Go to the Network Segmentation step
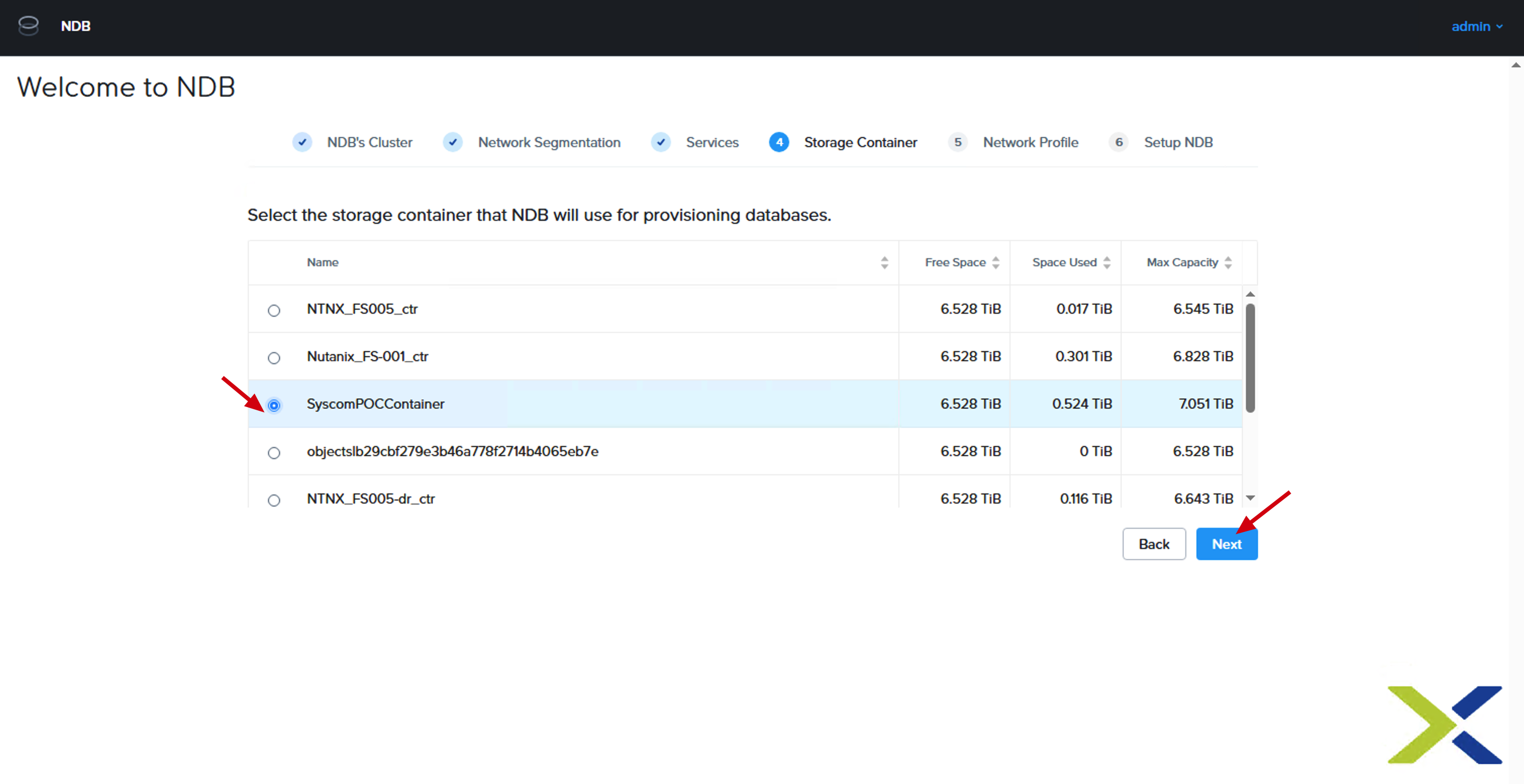Screen dimensions: 1524x784 (549, 142)
